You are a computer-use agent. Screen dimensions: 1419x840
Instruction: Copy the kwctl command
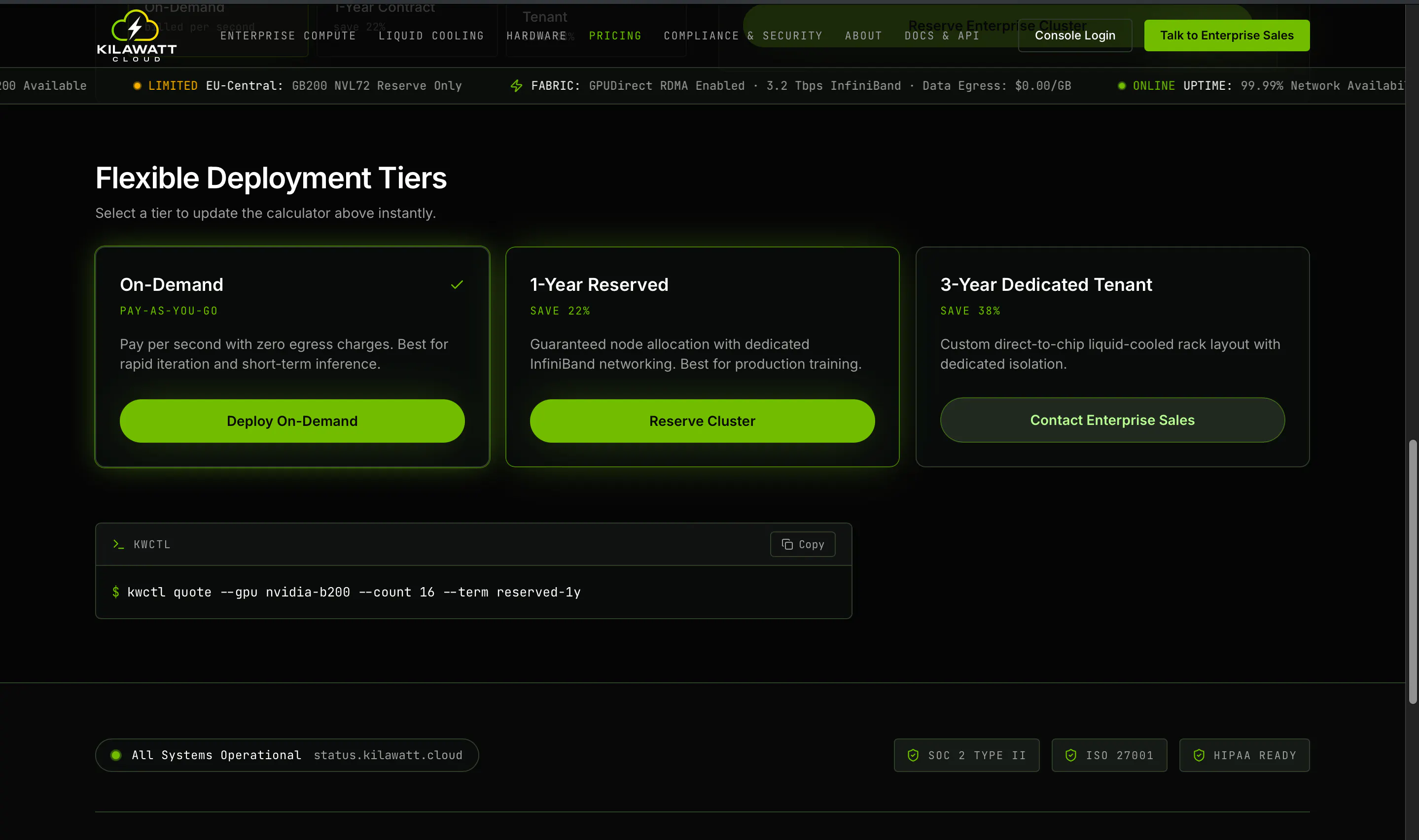coord(803,544)
